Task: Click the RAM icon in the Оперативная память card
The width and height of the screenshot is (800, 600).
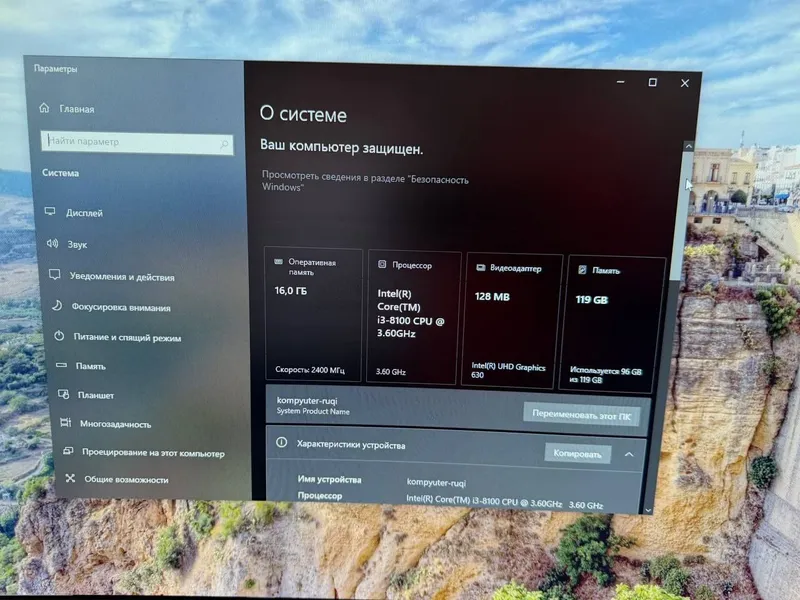Action: click(x=278, y=261)
